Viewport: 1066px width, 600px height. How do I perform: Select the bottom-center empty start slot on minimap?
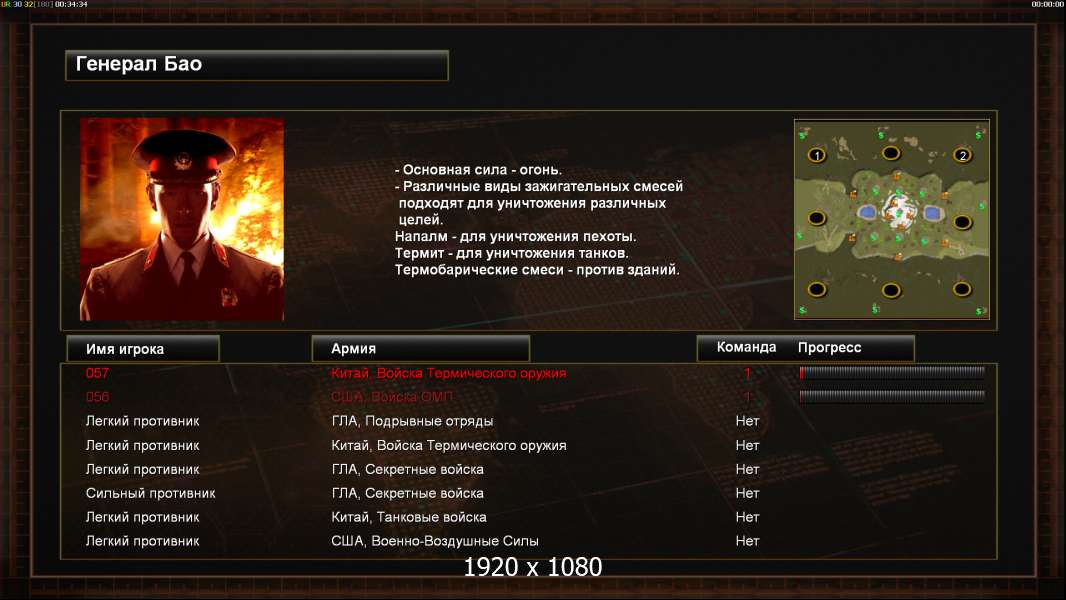[891, 291]
